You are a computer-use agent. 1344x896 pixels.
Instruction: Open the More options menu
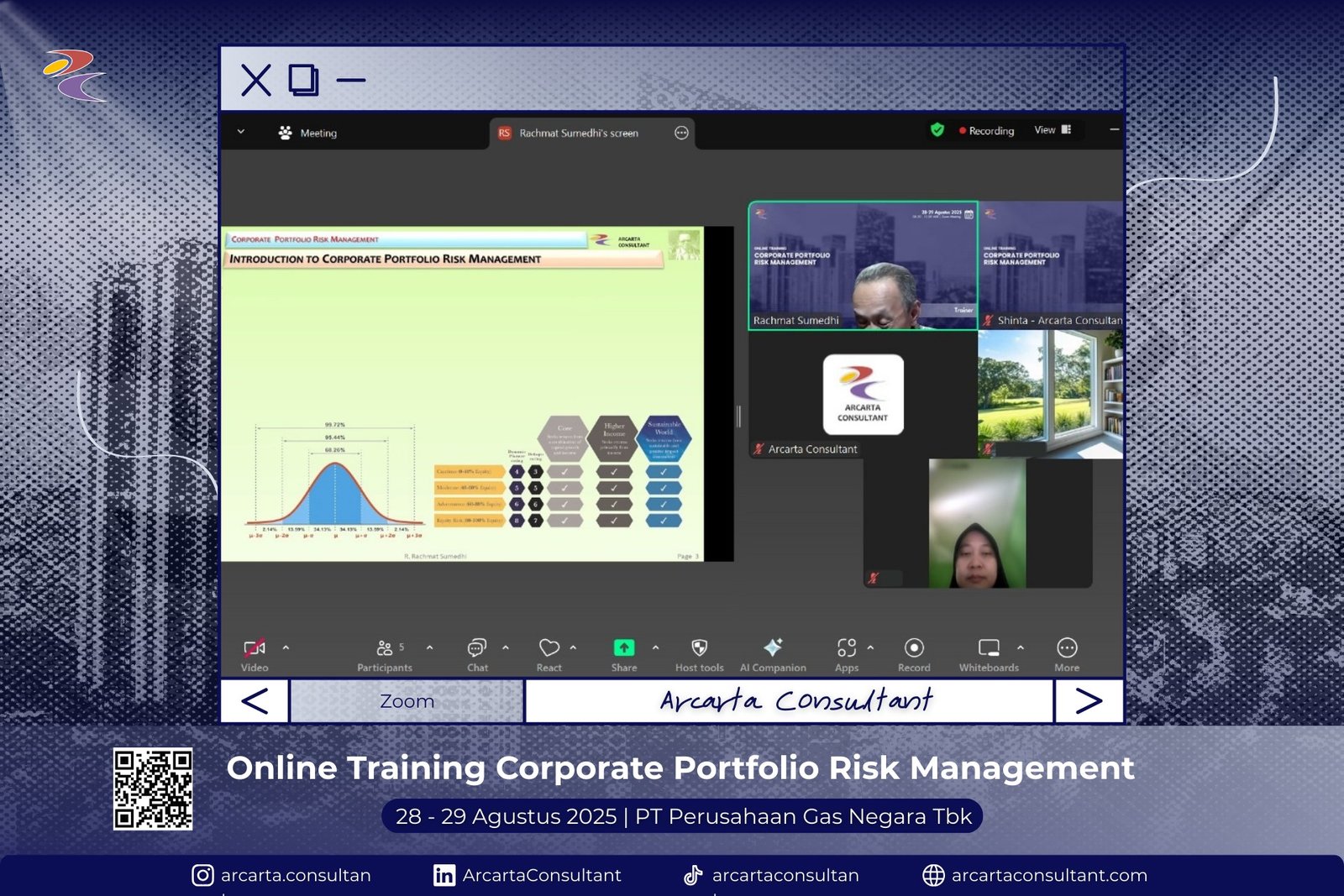click(x=1067, y=648)
